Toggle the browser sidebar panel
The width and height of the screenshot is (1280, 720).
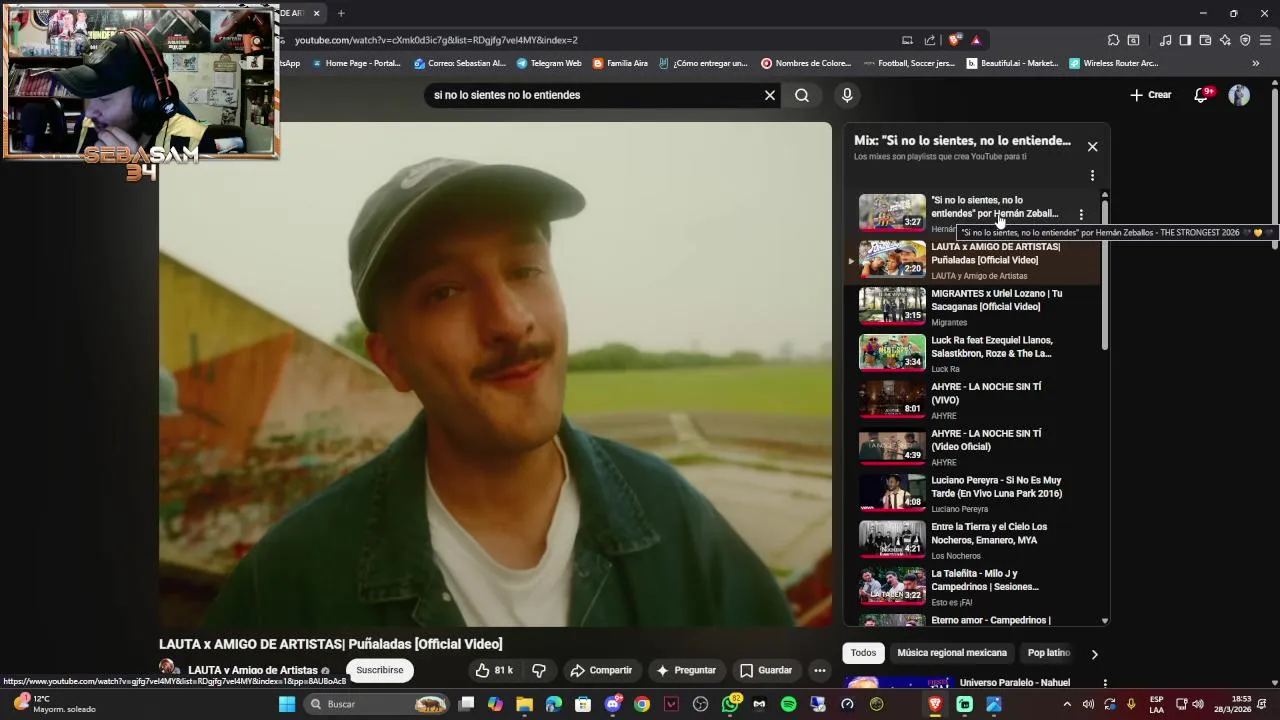pyautogui.click(x=1185, y=40)
